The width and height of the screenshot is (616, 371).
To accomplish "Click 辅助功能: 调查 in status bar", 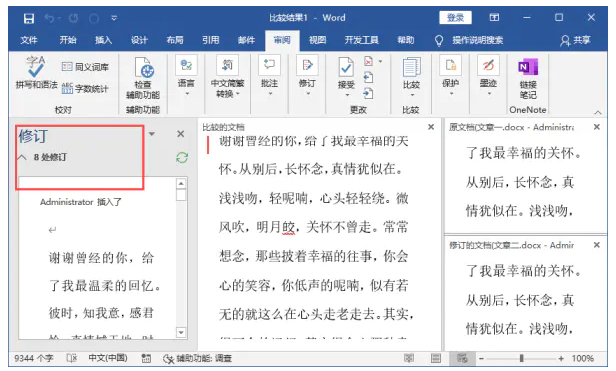I will click(198, 358).
